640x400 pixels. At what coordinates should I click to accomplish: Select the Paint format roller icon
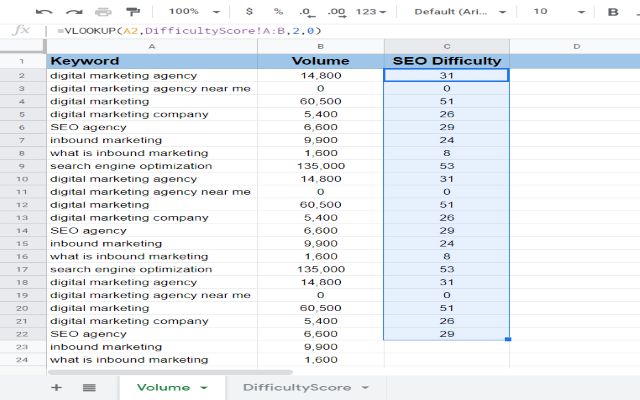(x=133, y=12)
